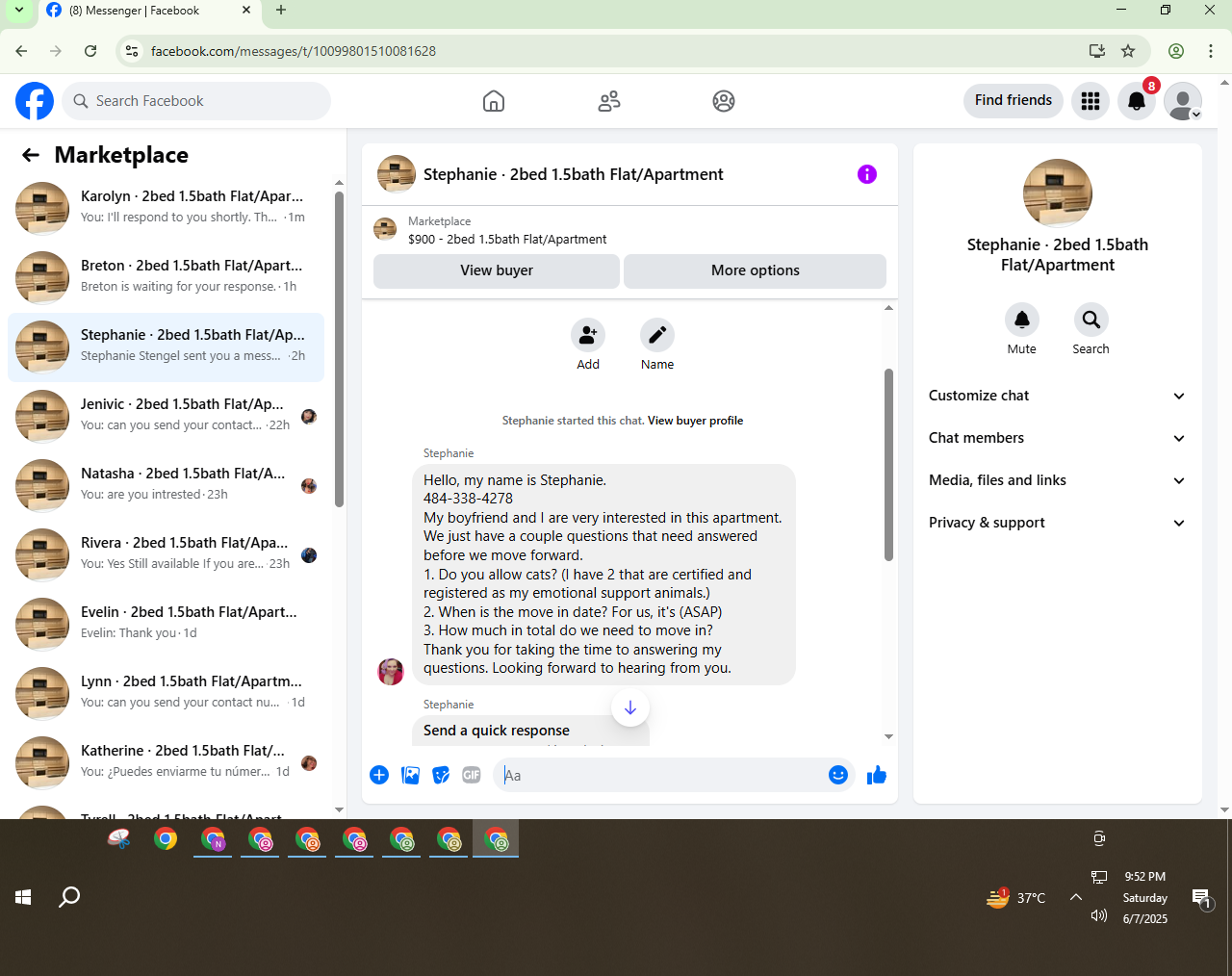
Task: Open the install app icon in address bar
Action: click(1096, 51)
